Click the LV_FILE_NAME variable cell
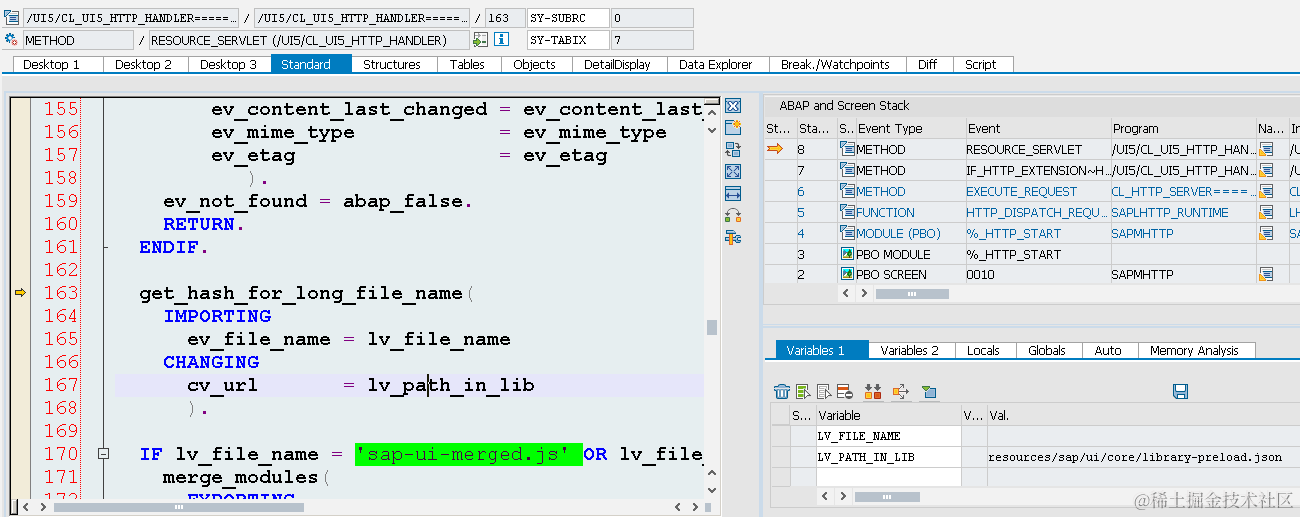1300x517 pixels. pyautogui.click(x=888, y=436)
